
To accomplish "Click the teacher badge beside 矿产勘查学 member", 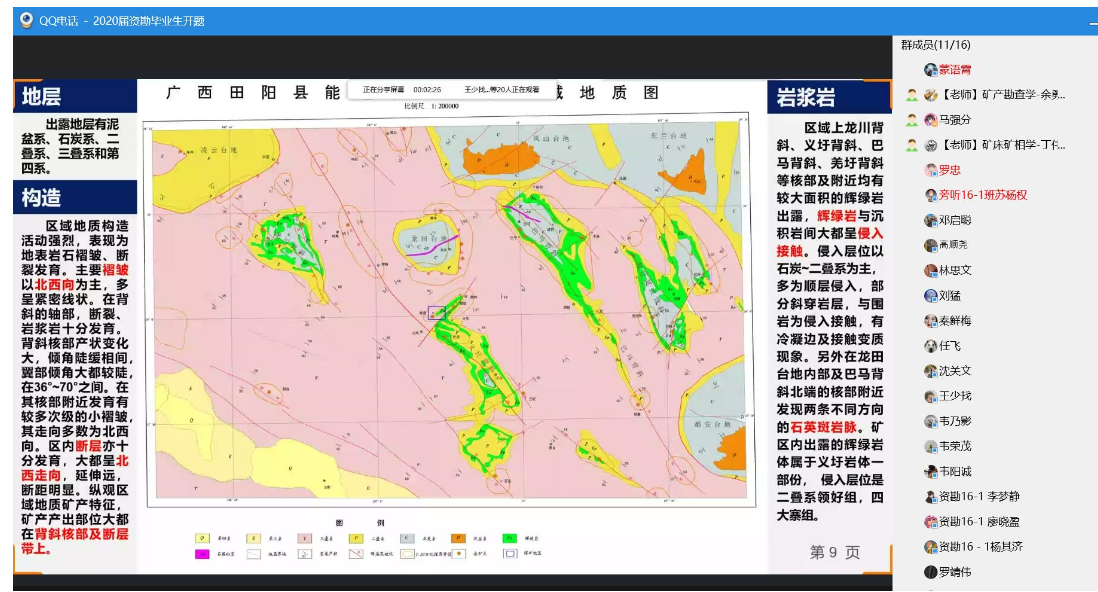I will tap(912, 95).
